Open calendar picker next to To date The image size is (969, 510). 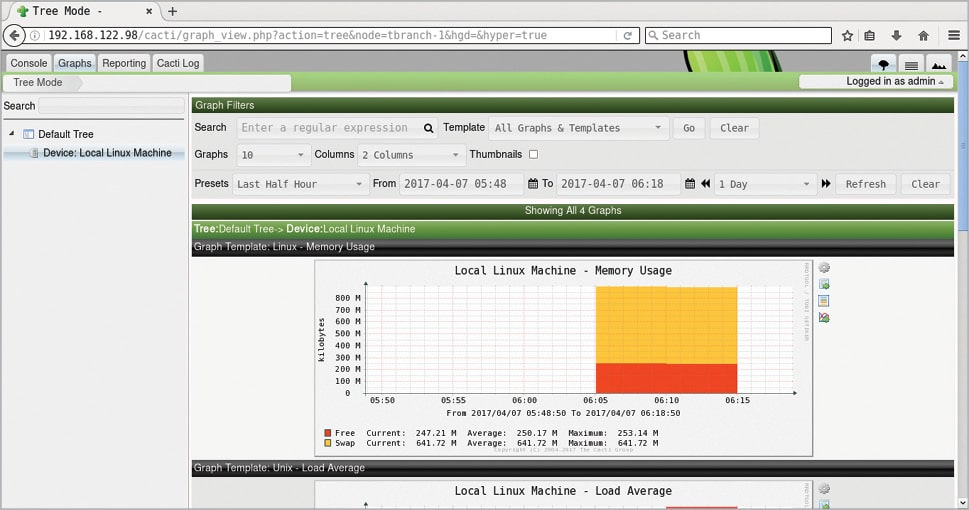(x=690, y=184)
